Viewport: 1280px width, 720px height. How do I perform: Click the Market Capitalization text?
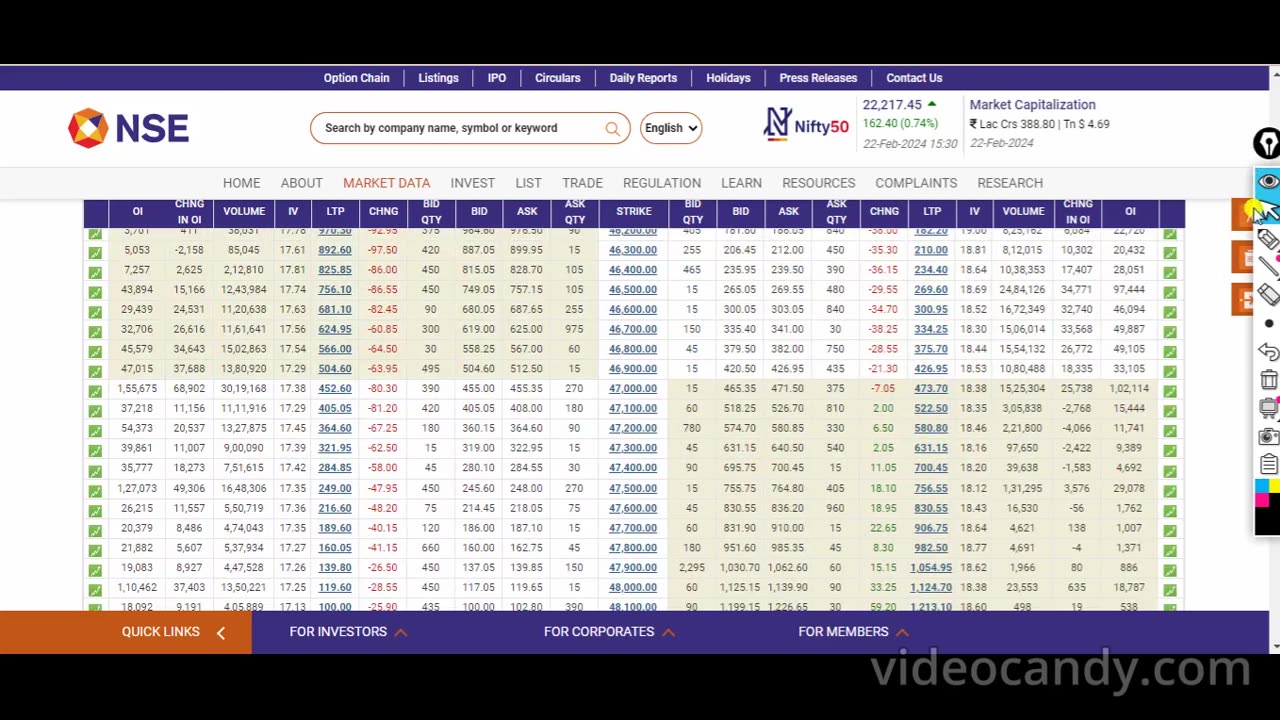1032,105
